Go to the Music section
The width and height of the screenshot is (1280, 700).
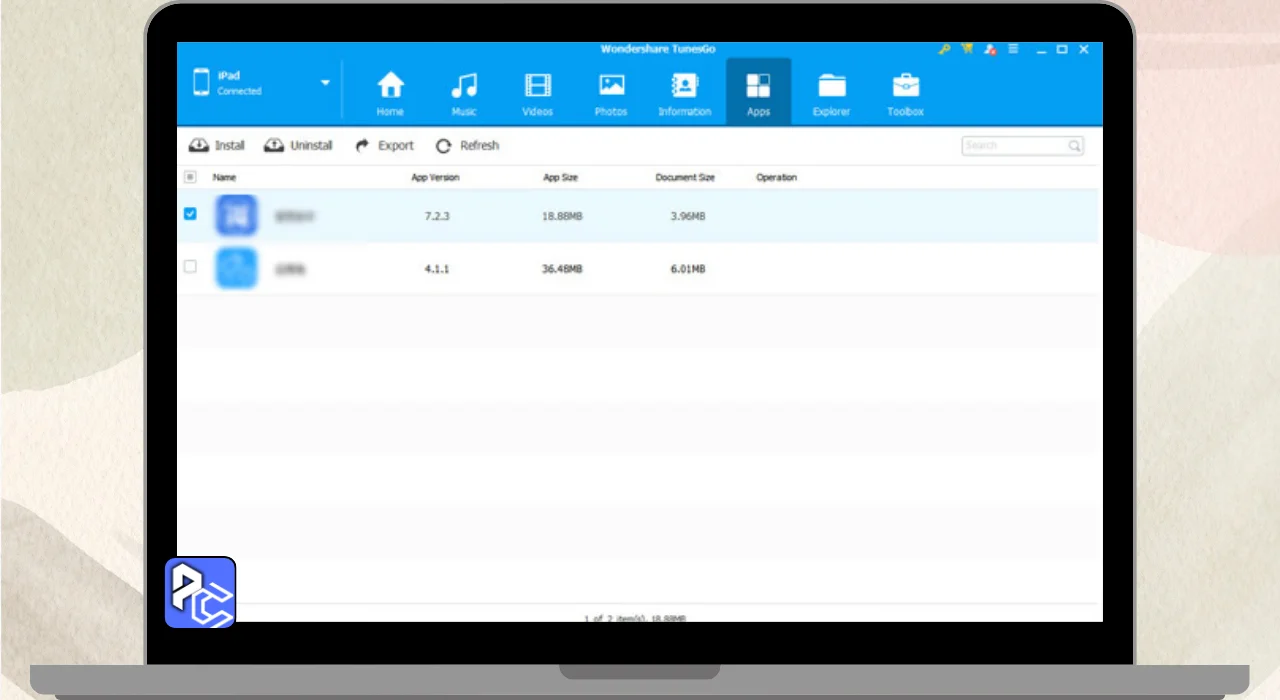point(464,93)
